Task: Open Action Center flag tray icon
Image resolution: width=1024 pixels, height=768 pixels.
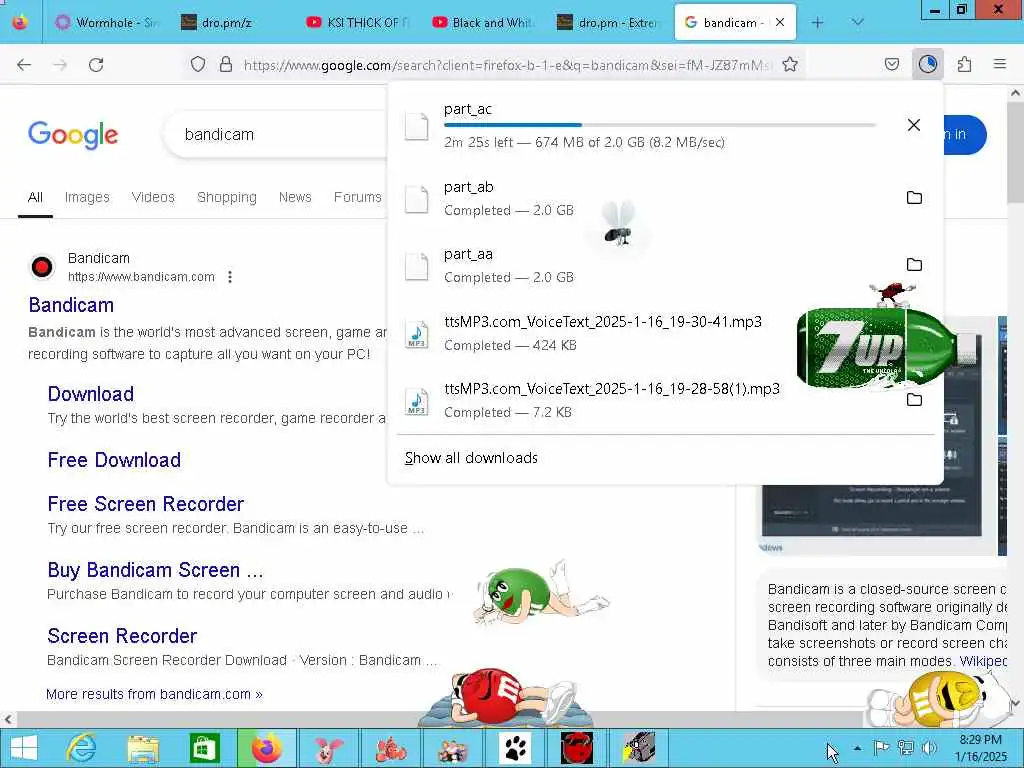Action: point(882,748)
